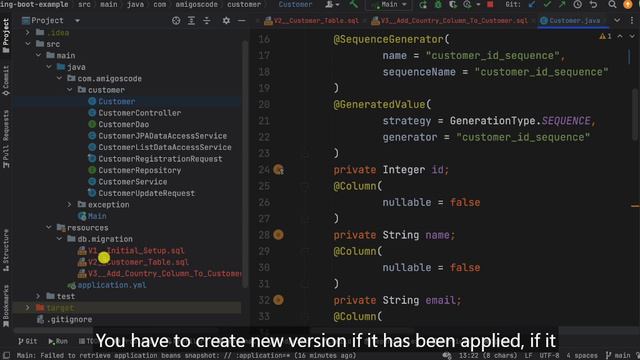Stop the running application

[490, 4]
